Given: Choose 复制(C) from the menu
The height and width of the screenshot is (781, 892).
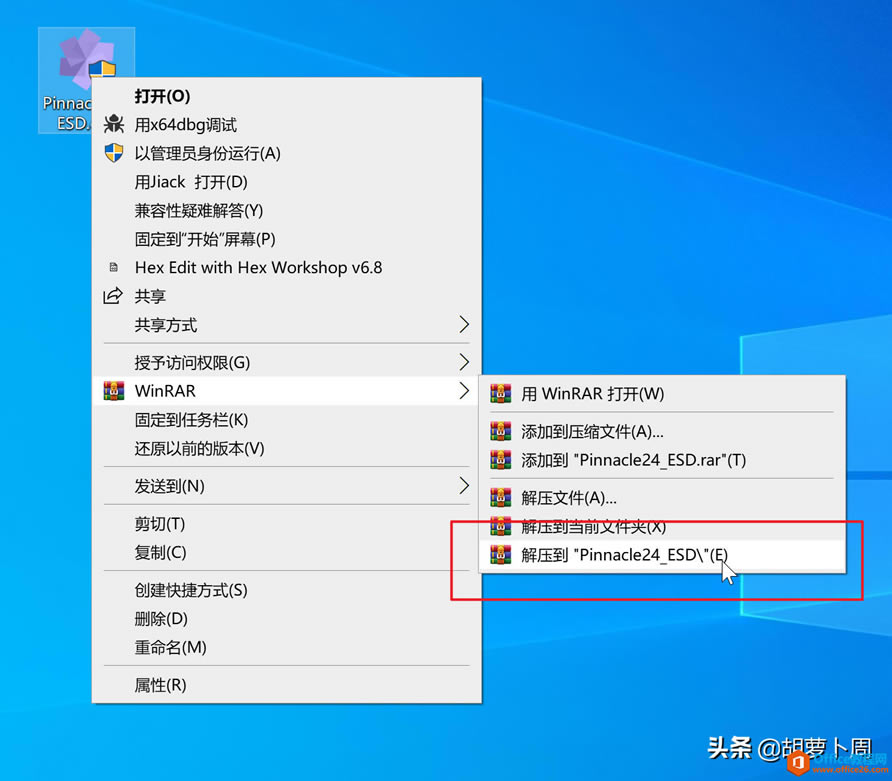Looking at the screenshot, I should (x=287, y=552).
